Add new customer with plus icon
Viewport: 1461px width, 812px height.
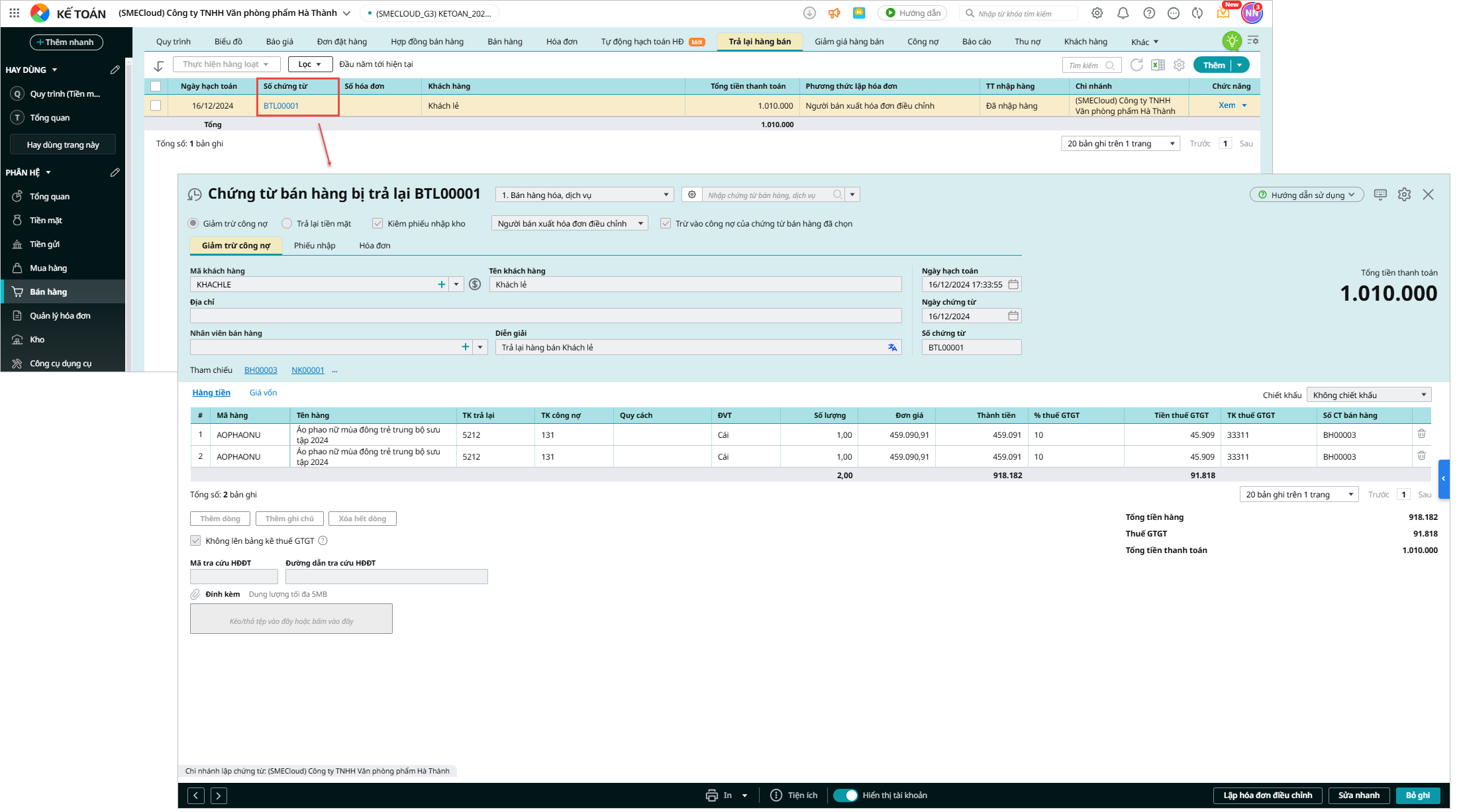(442, 284)
